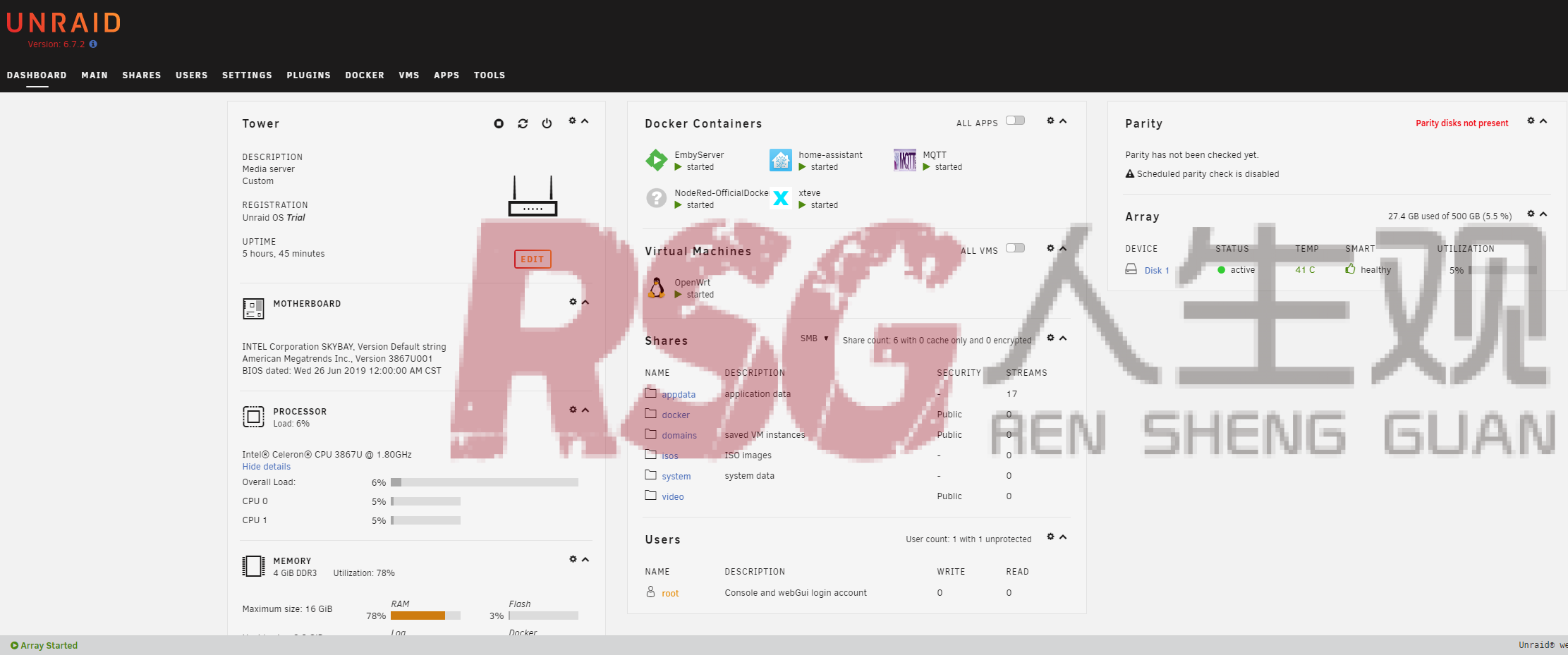Click the Tower reboot refresh icon
The height and width of the screenshot is (655, 1568).
click(523, 123)
